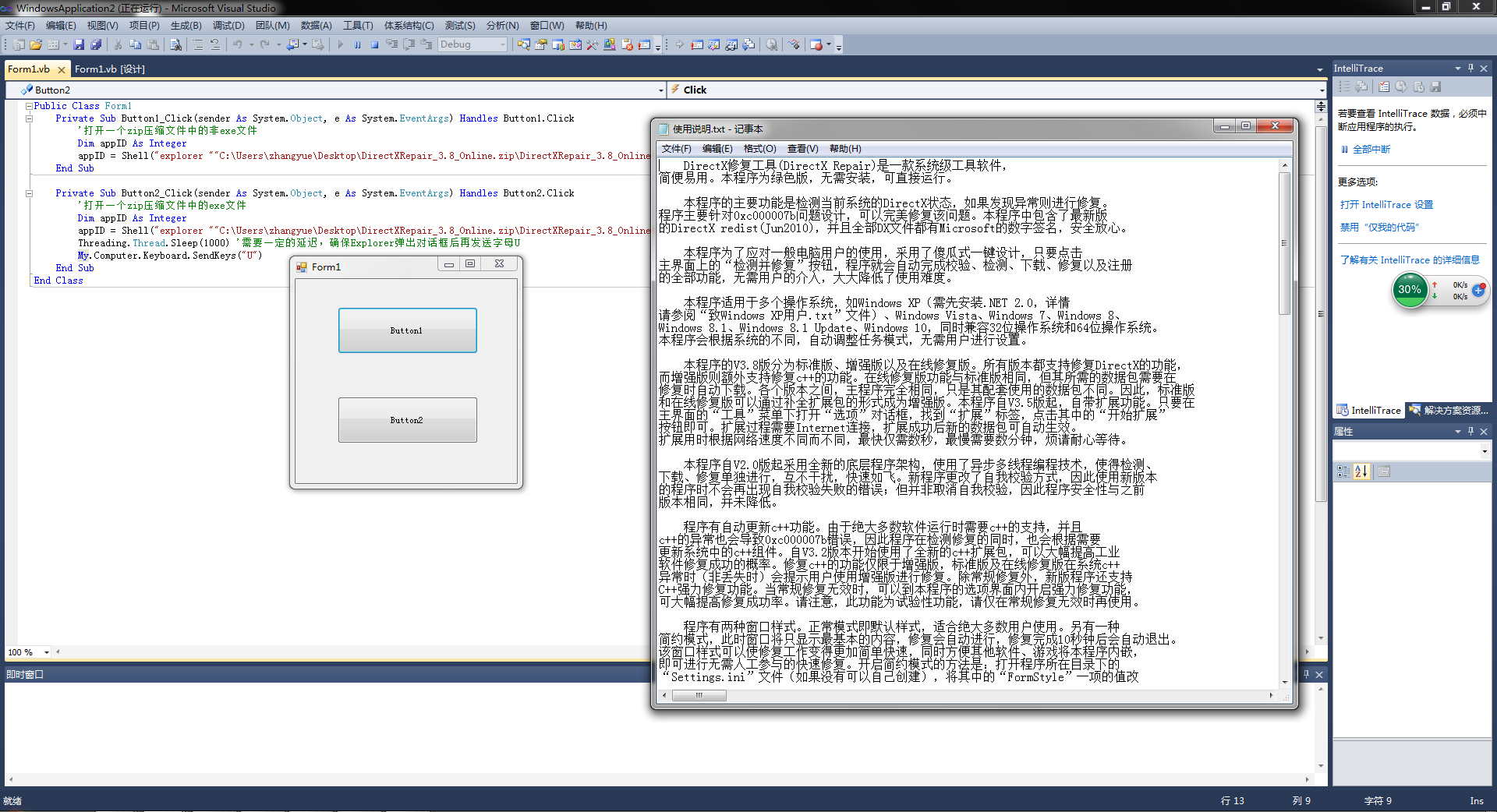Click the Navigate Backward icon
This screenshot has width=1497, height=812.
[x=292, y=44]
